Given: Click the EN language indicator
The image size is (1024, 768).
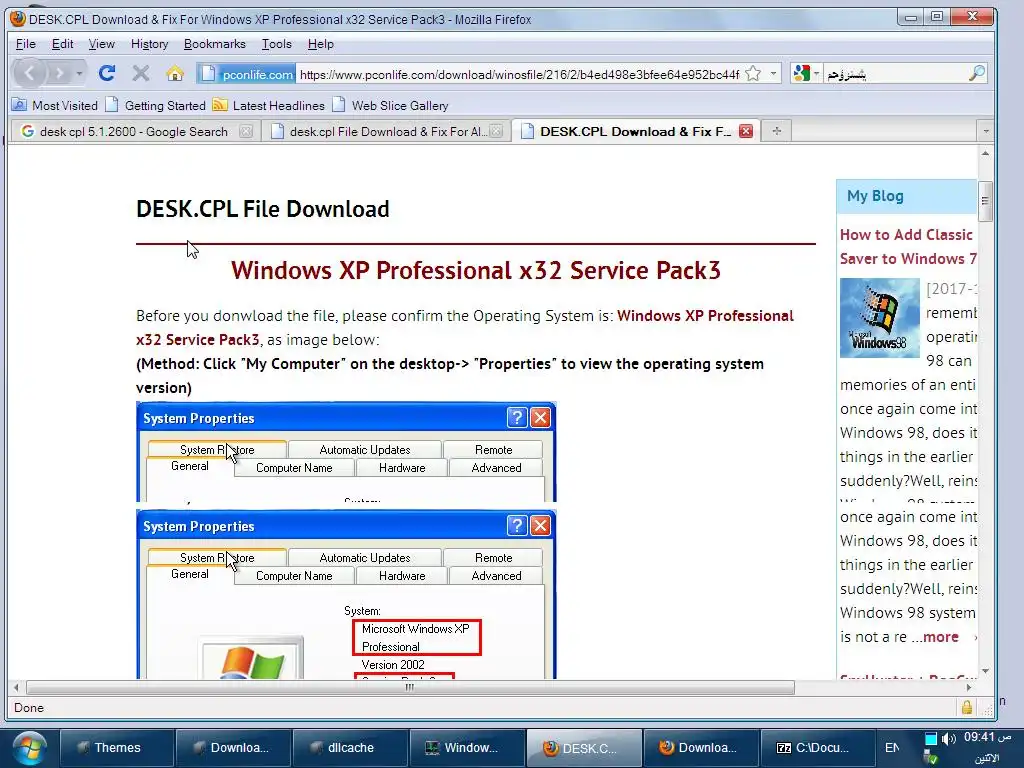Looking at the screenshot, I should pos(892,748).
